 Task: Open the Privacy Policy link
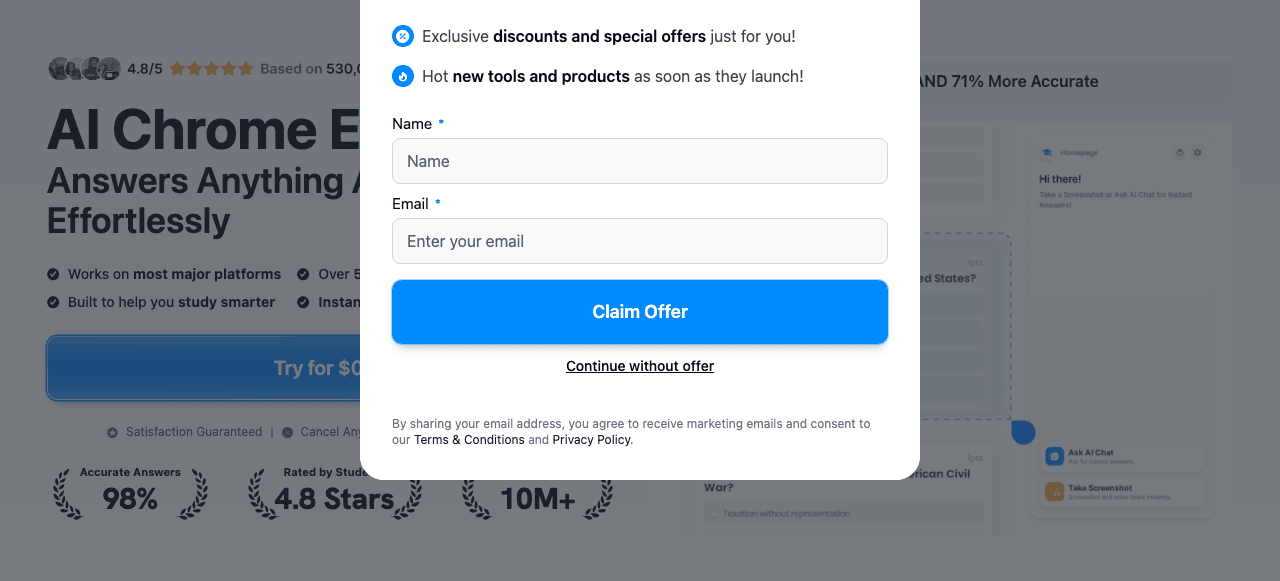(x=591, y=440)
